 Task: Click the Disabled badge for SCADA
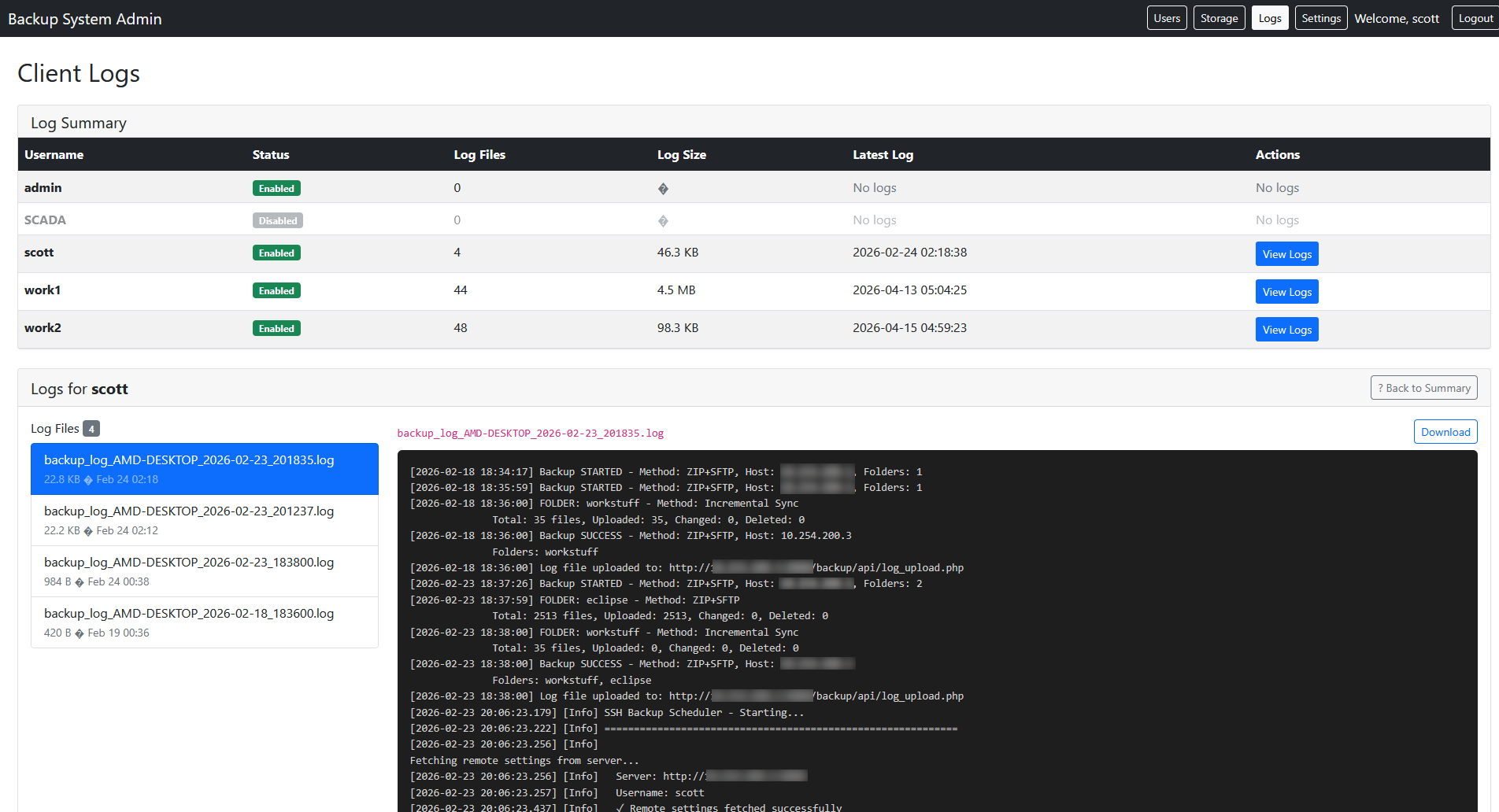[278, 220]
